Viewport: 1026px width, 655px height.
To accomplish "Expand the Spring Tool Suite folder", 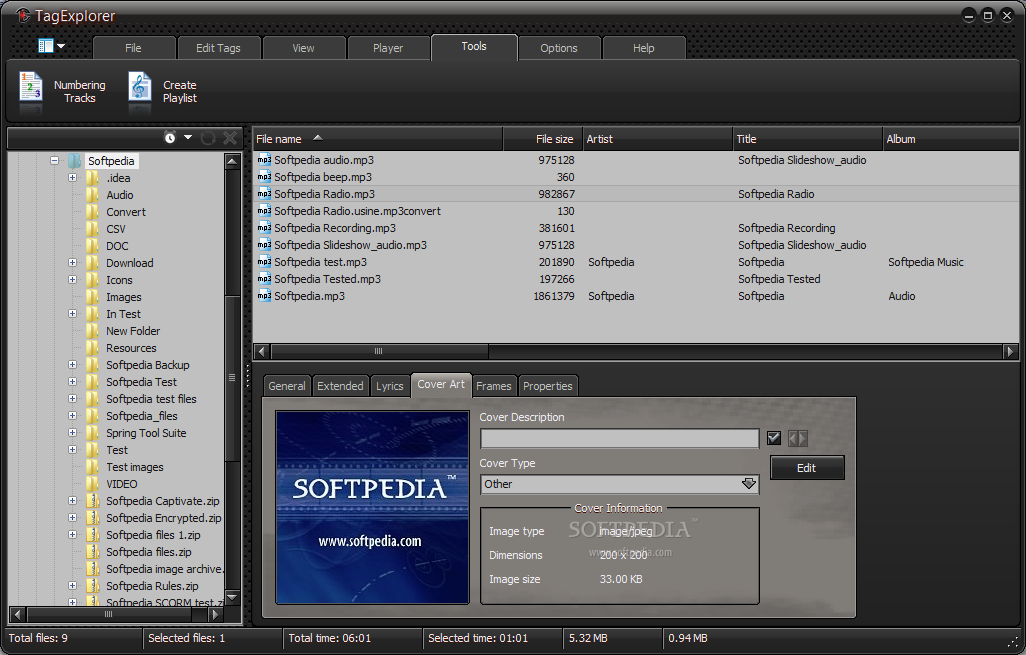I will coord(73,433).
